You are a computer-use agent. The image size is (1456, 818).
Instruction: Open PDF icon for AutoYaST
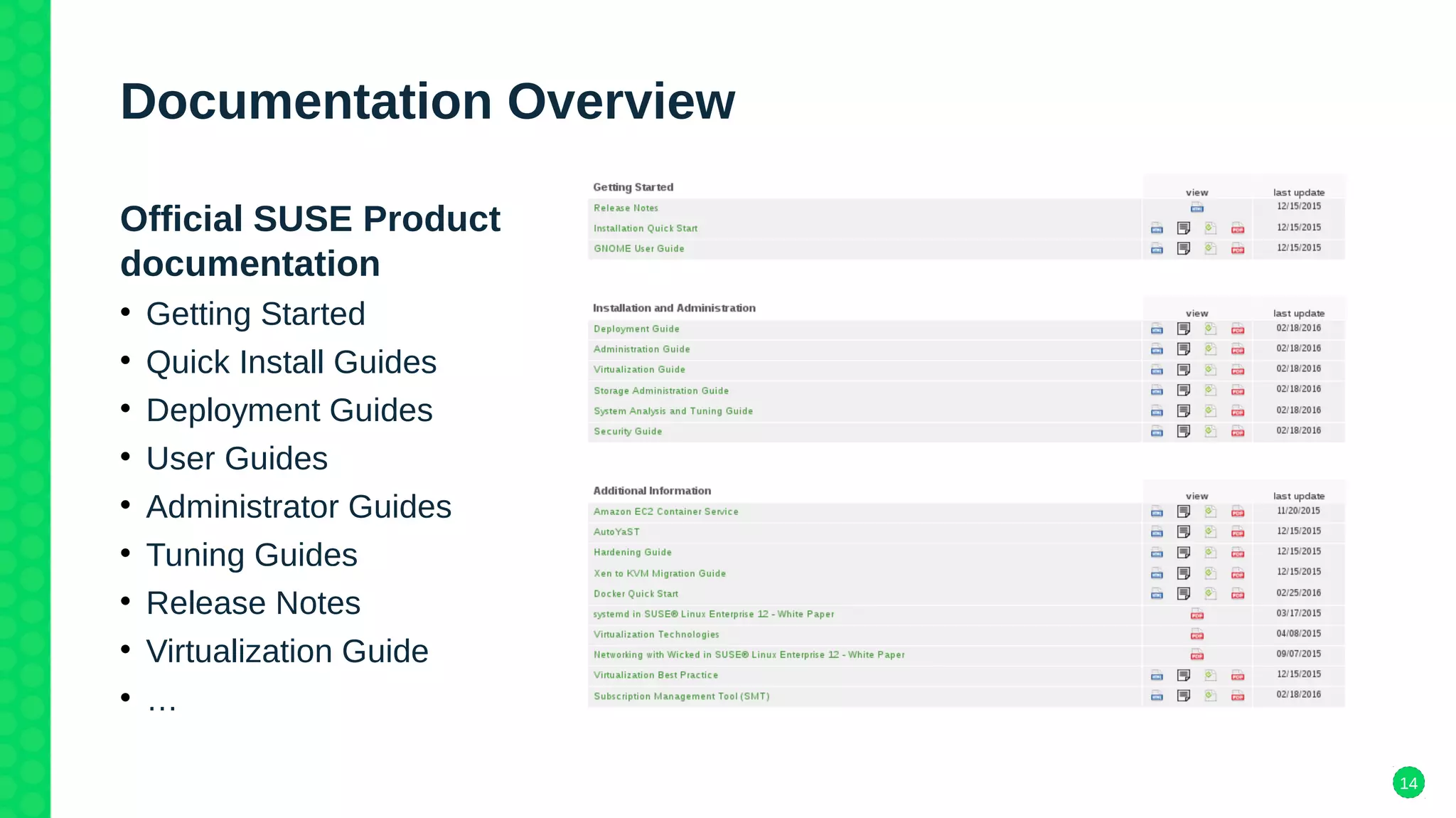1238,532
